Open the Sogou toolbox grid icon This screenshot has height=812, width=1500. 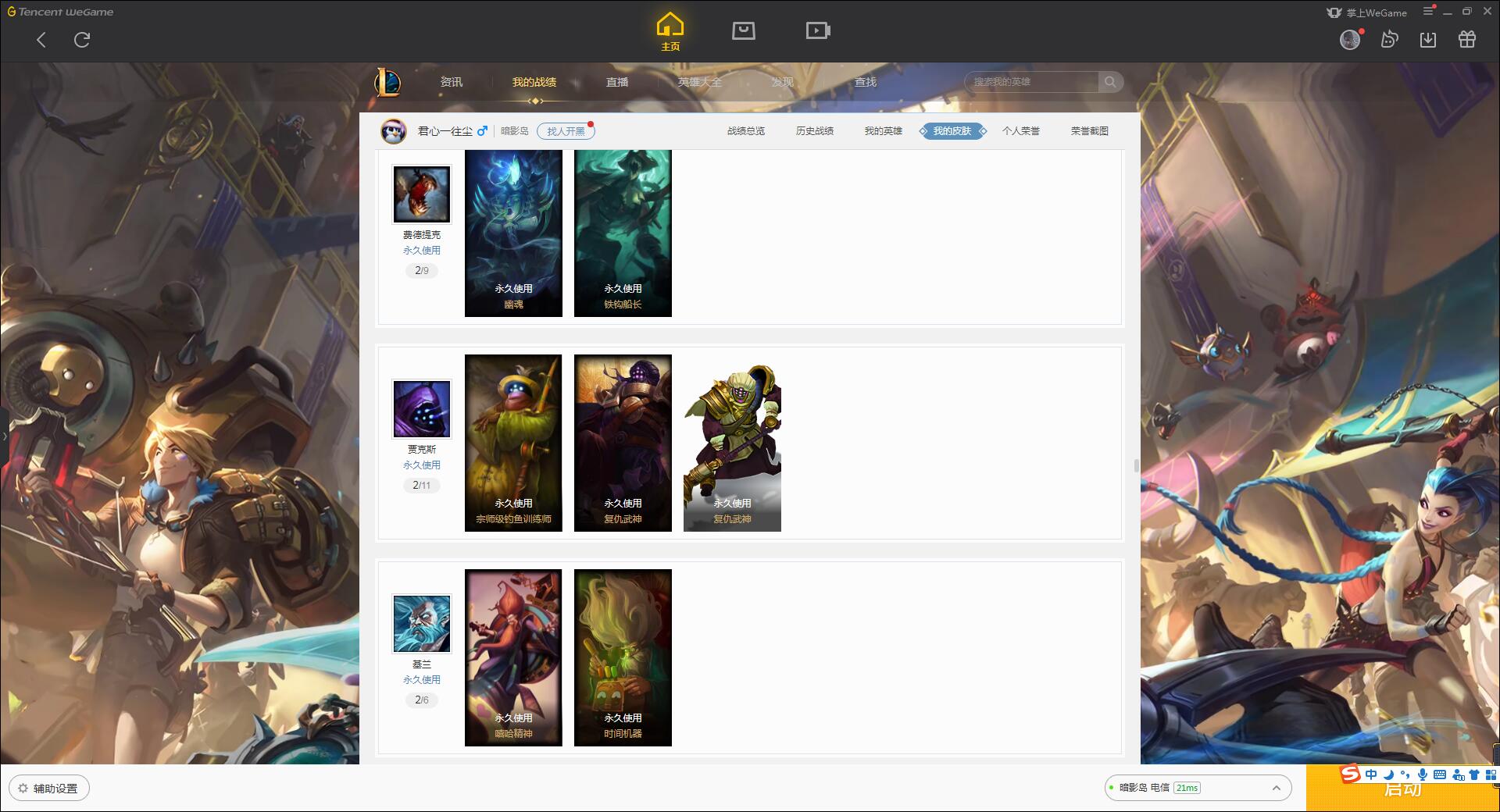click(x=1491, y=775)
